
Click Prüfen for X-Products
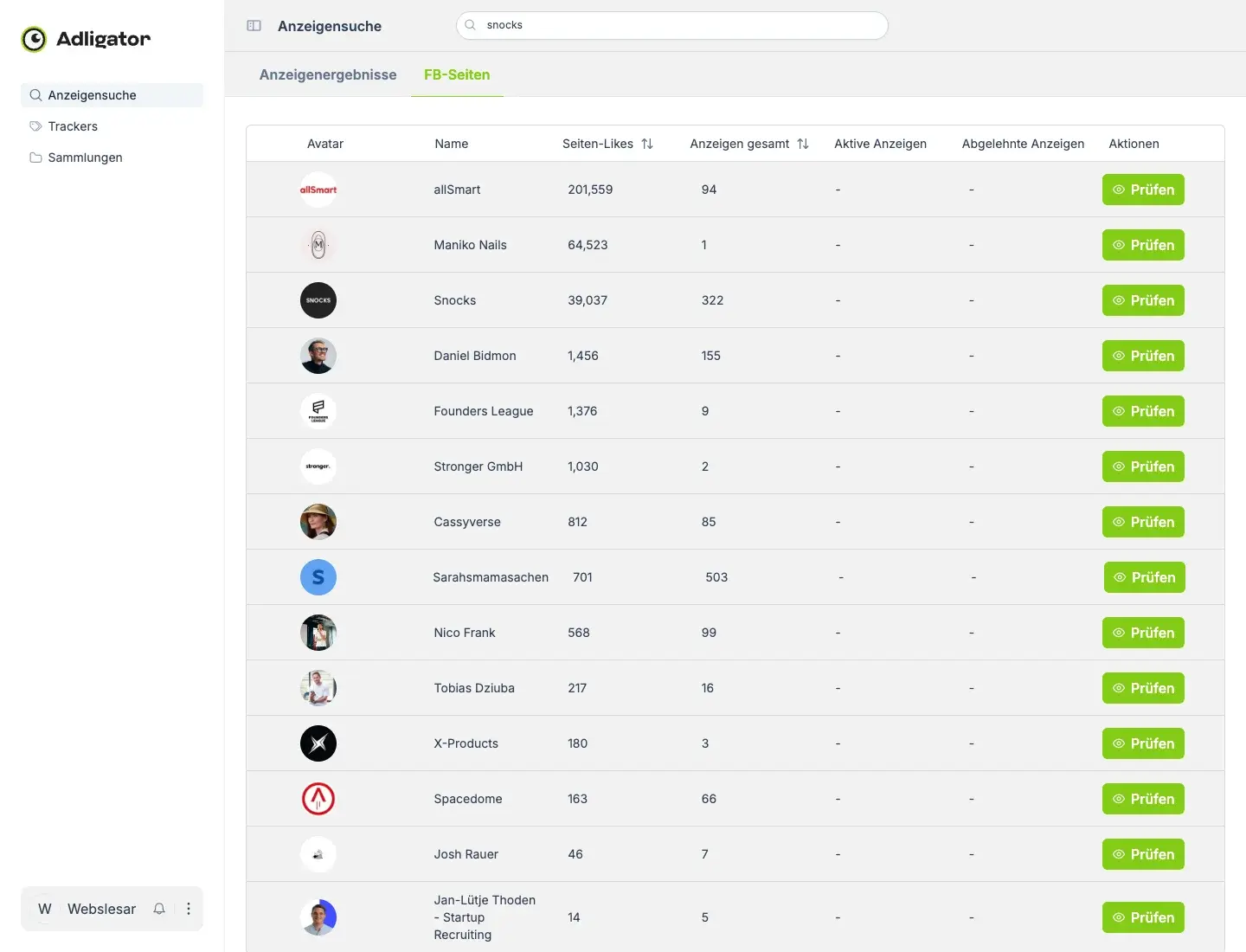click(1143, 743)
